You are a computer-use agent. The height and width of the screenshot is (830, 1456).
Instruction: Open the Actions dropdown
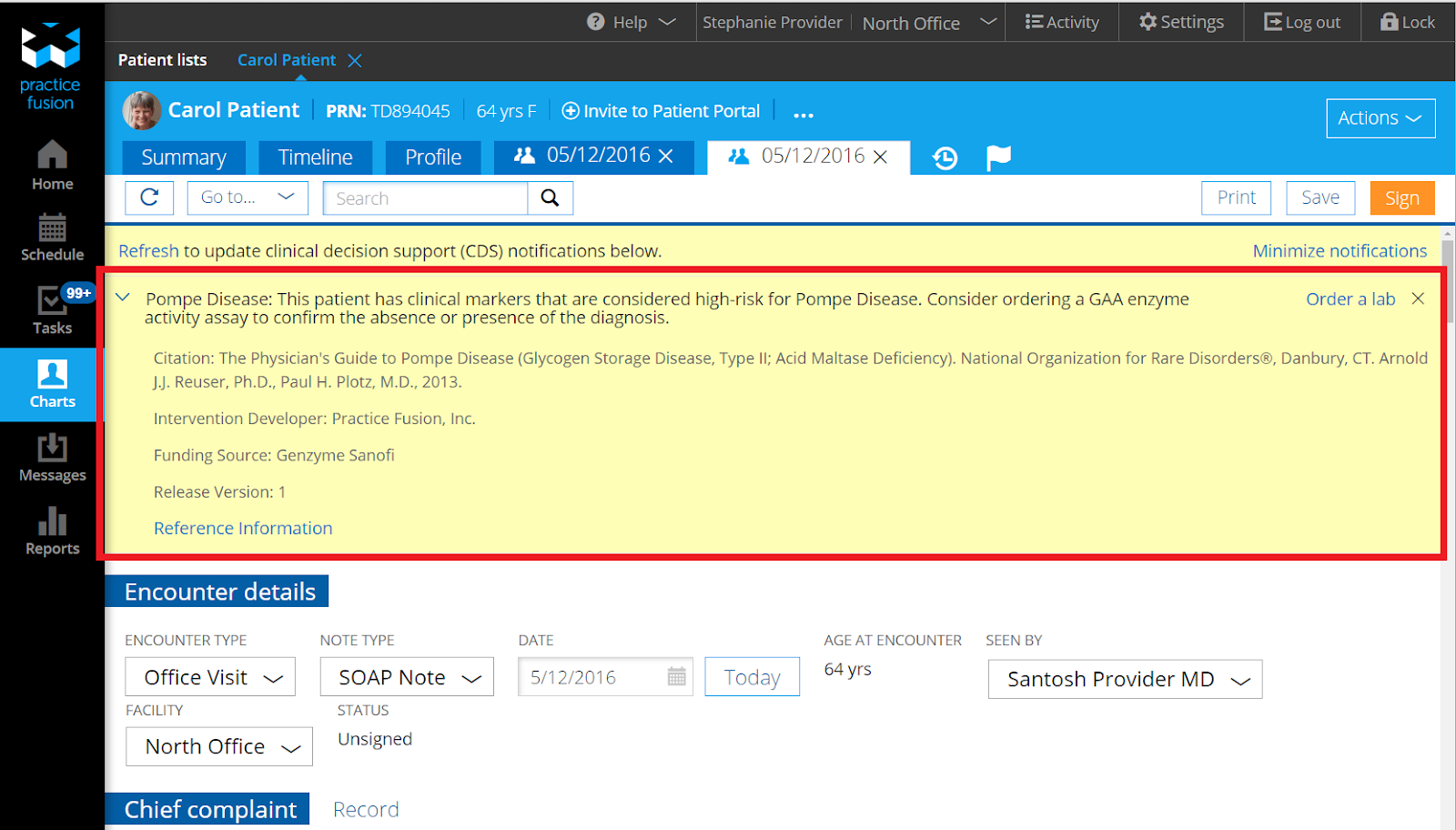click(x=1380, y=118)
